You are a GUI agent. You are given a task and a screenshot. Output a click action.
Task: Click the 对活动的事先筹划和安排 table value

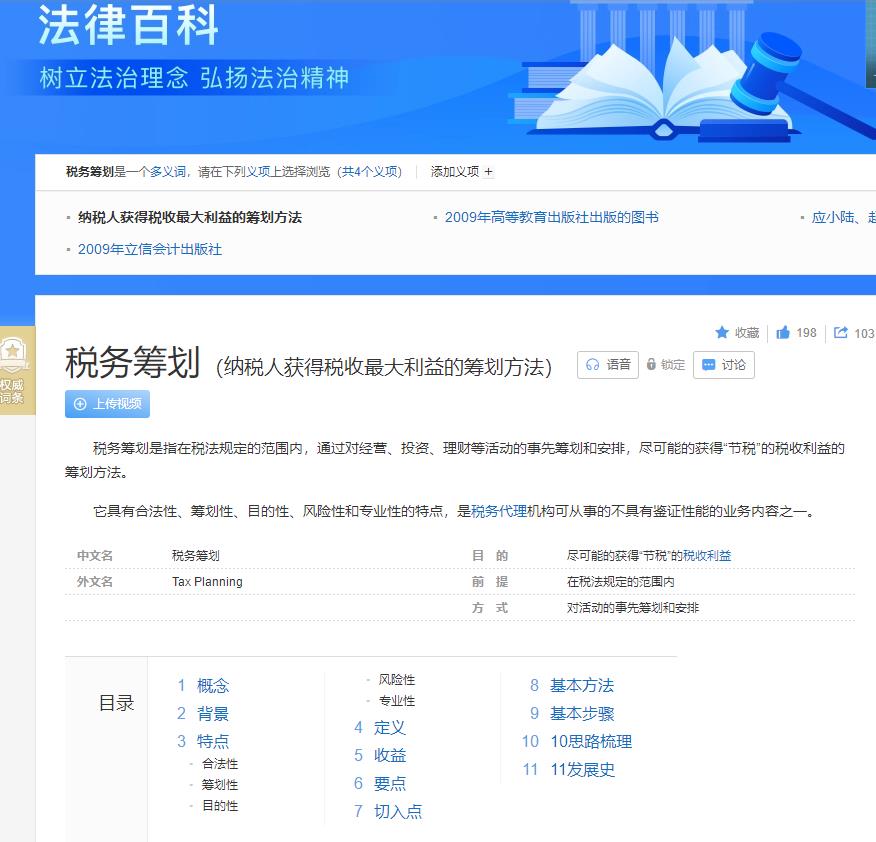[x=633, y=608]
